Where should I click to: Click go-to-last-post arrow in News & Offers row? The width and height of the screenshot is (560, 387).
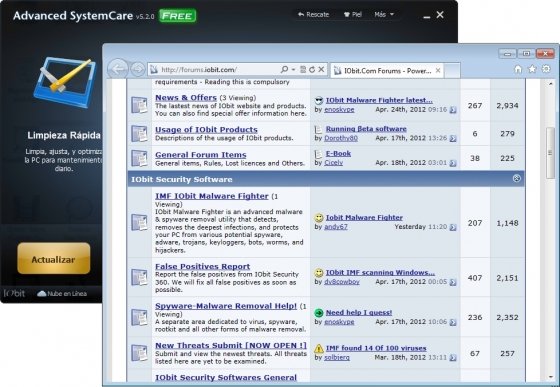(x=453, y=110)
